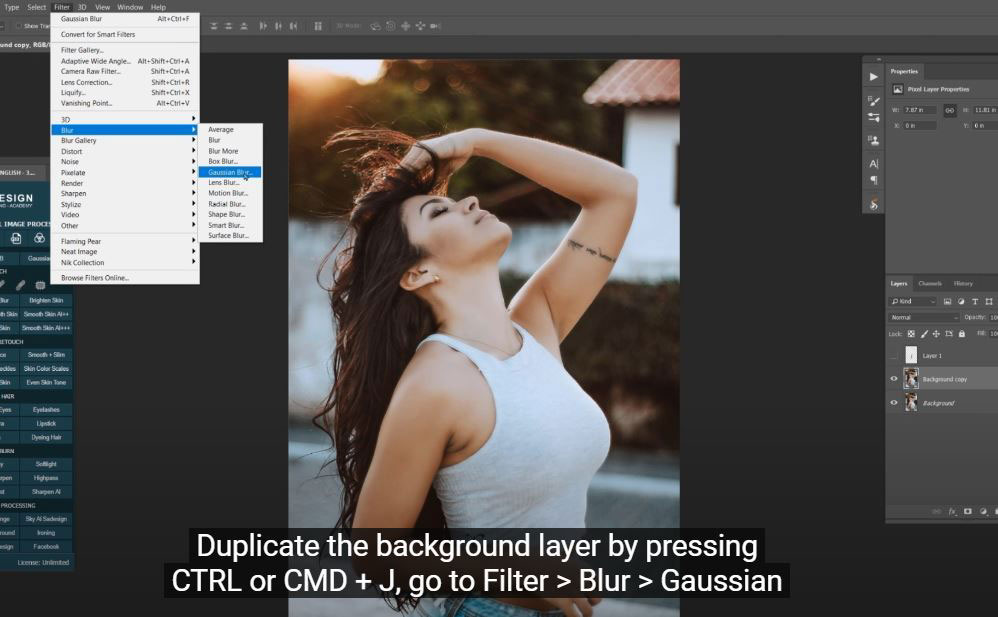Click the Play actions icon in side dock
Viewport: 998px width, 617px height.
[x=873, y=76]
